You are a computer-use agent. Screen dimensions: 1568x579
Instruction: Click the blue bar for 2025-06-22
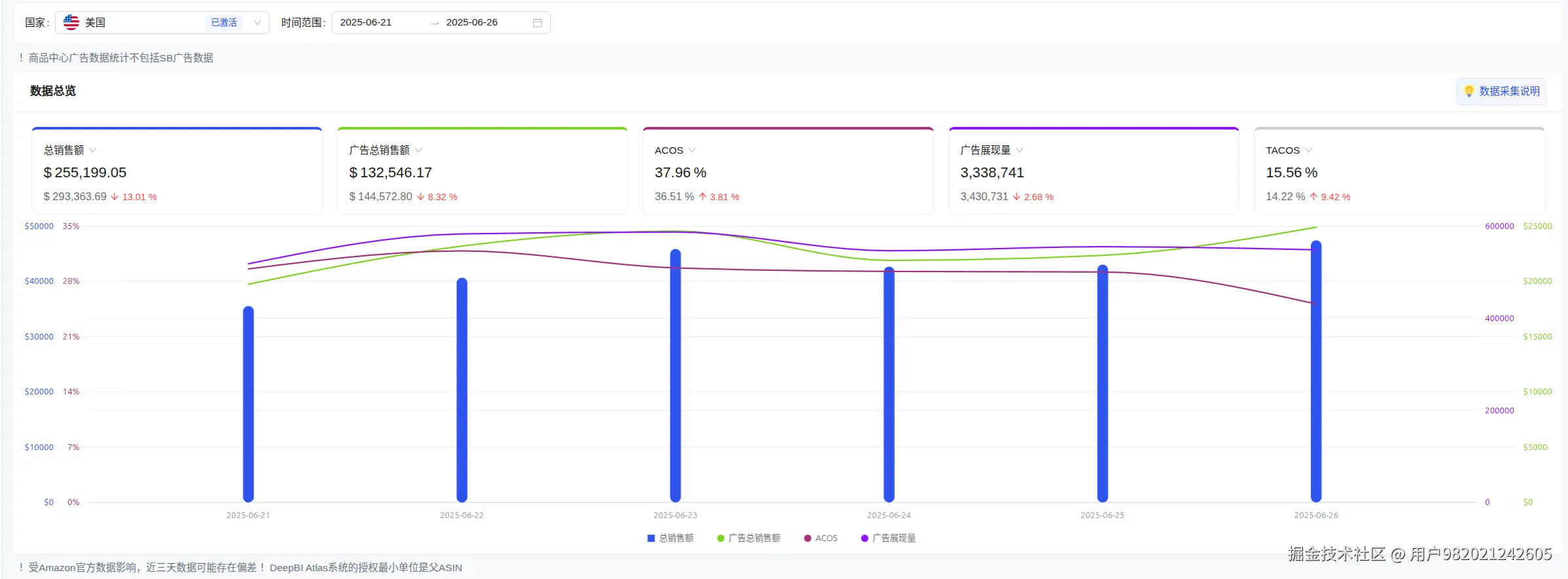click(462, 390)
